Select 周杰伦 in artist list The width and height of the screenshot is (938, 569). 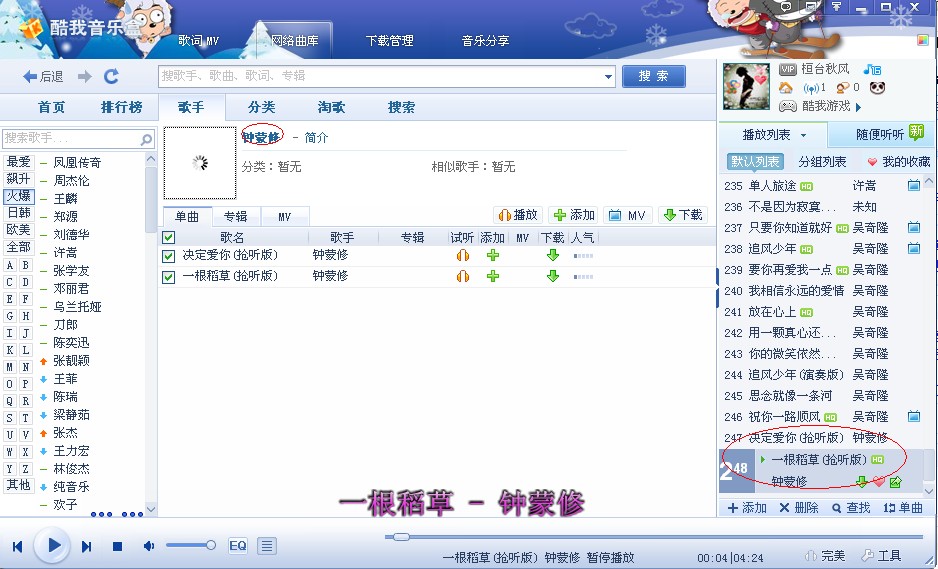tap(71, 181)
